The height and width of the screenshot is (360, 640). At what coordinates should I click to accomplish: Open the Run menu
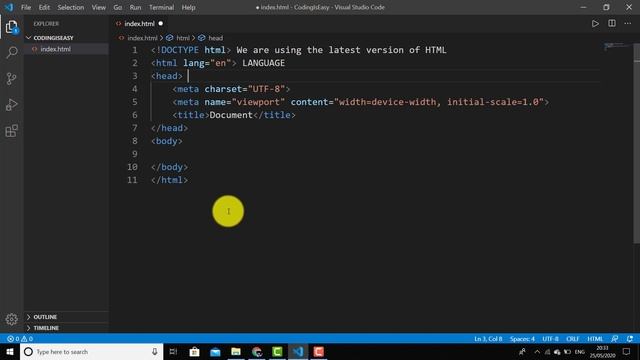(x=135, y=7)
